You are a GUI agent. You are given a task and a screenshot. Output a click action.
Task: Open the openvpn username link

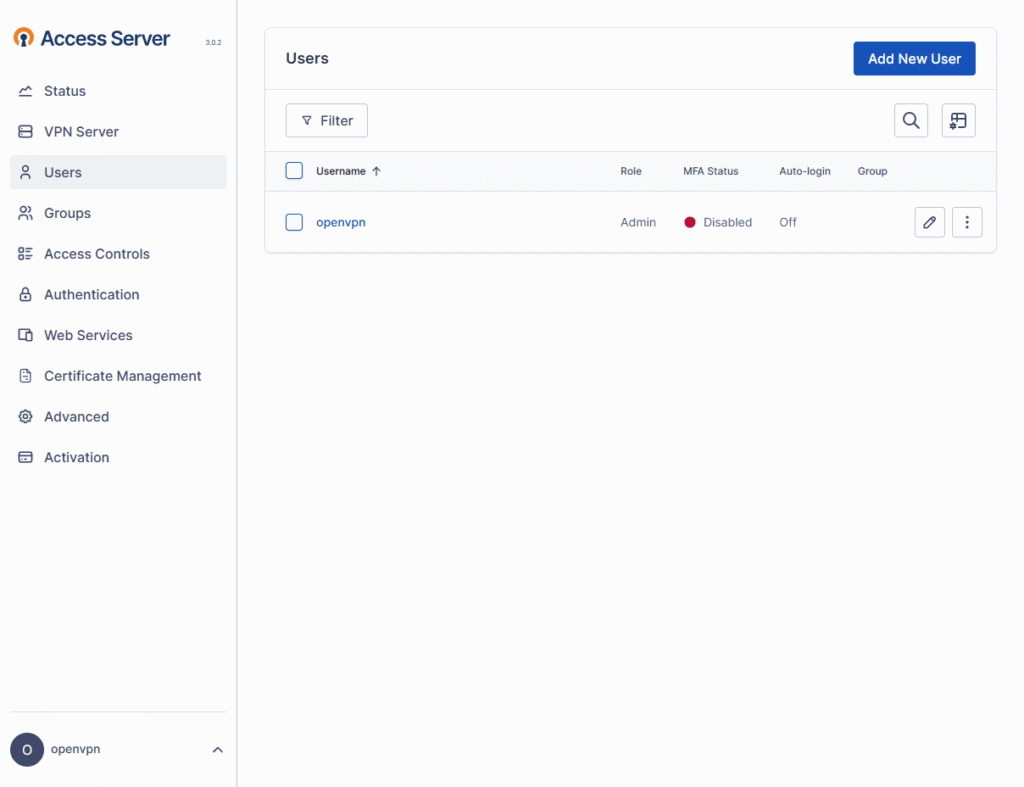tap(341, 222)
